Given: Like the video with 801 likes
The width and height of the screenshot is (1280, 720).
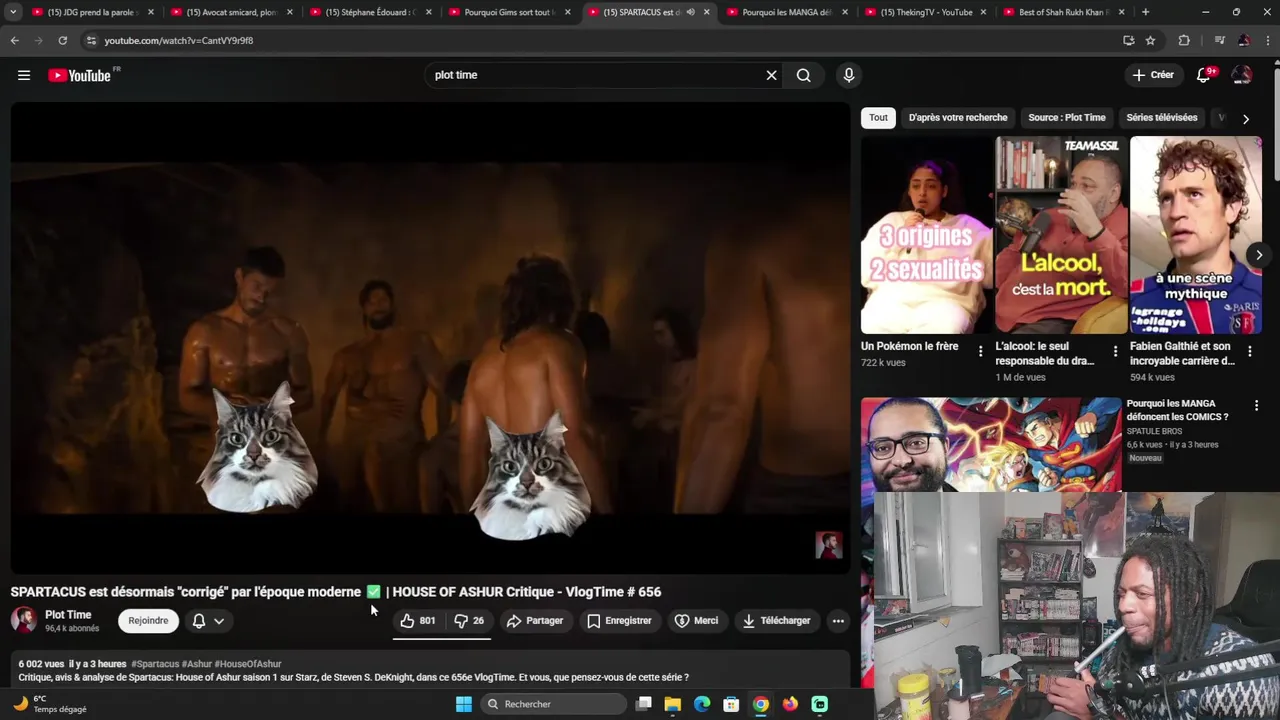Looking at the screenshot, I should coord(418,621).
